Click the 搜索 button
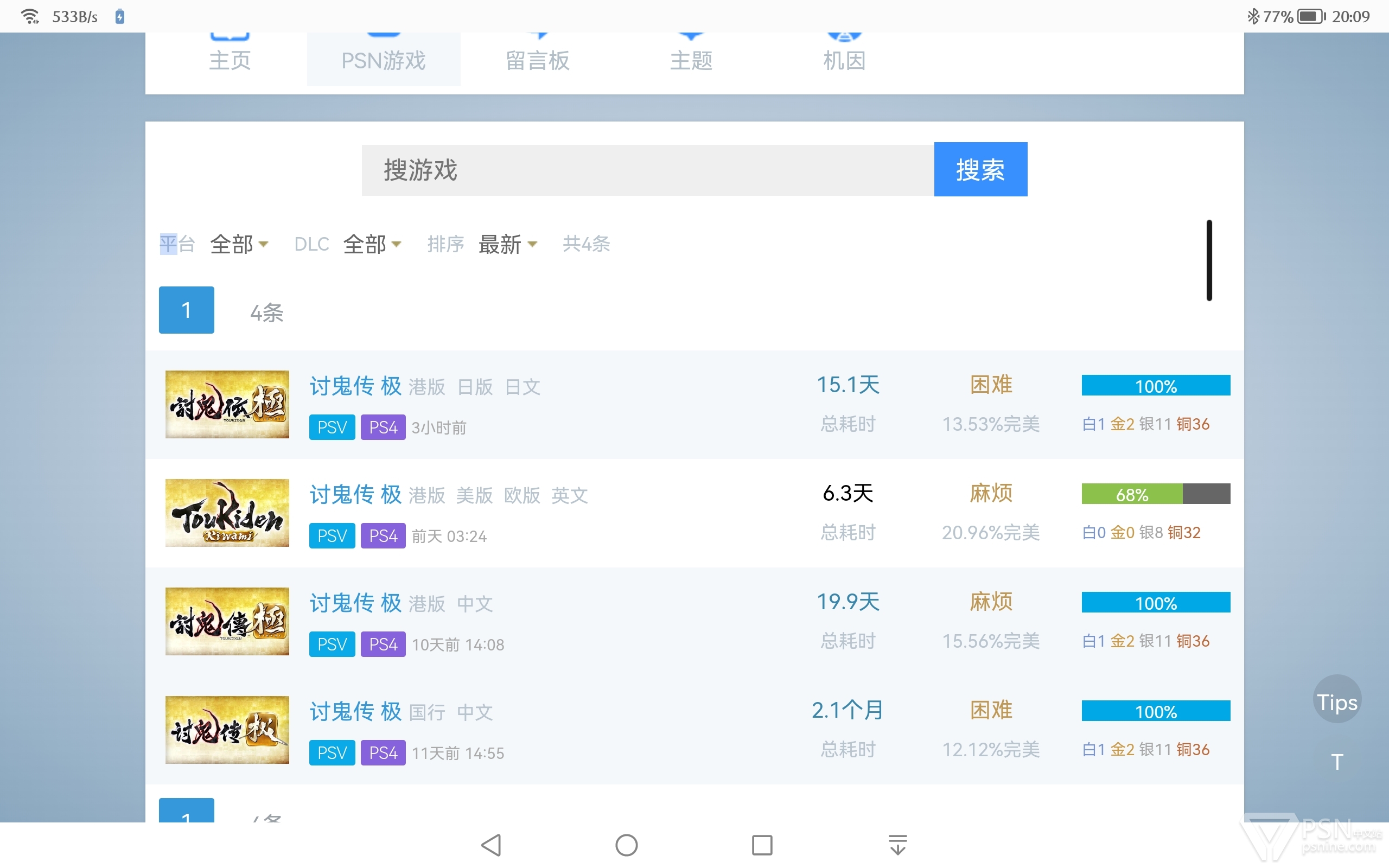The image size is (1389, 868). coord(980,169)
